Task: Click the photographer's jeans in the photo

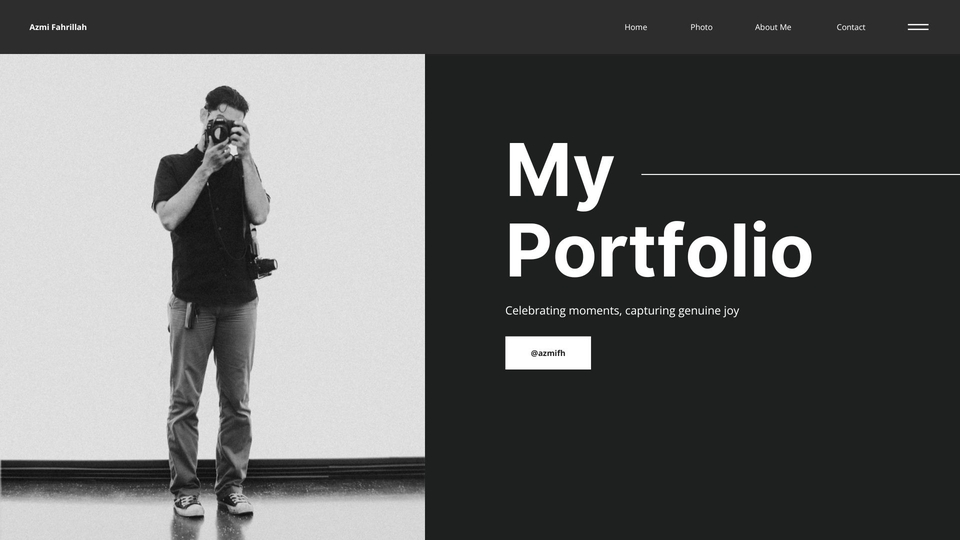Action: [211, 392]
